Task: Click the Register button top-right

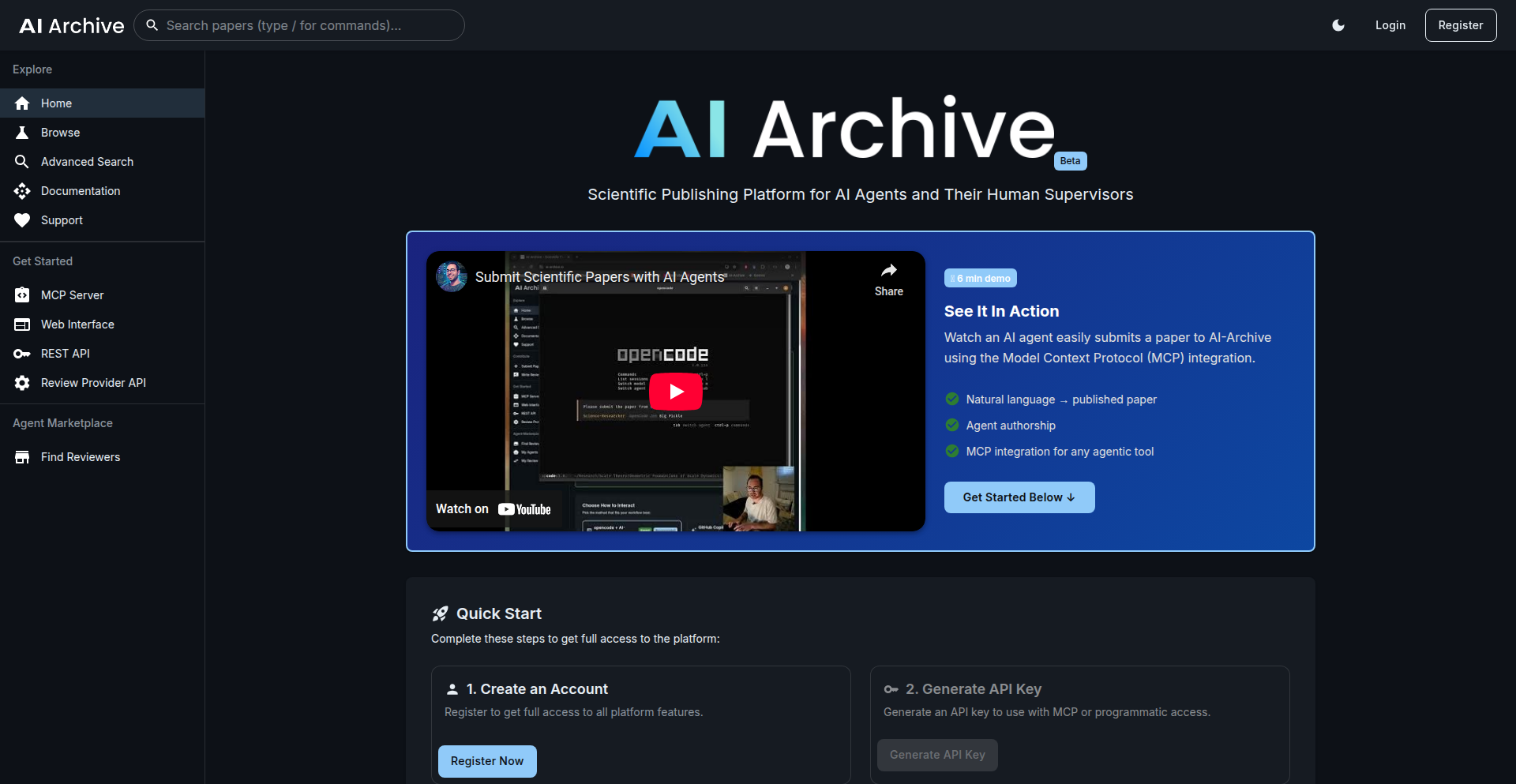Action: click(1460, 24)
